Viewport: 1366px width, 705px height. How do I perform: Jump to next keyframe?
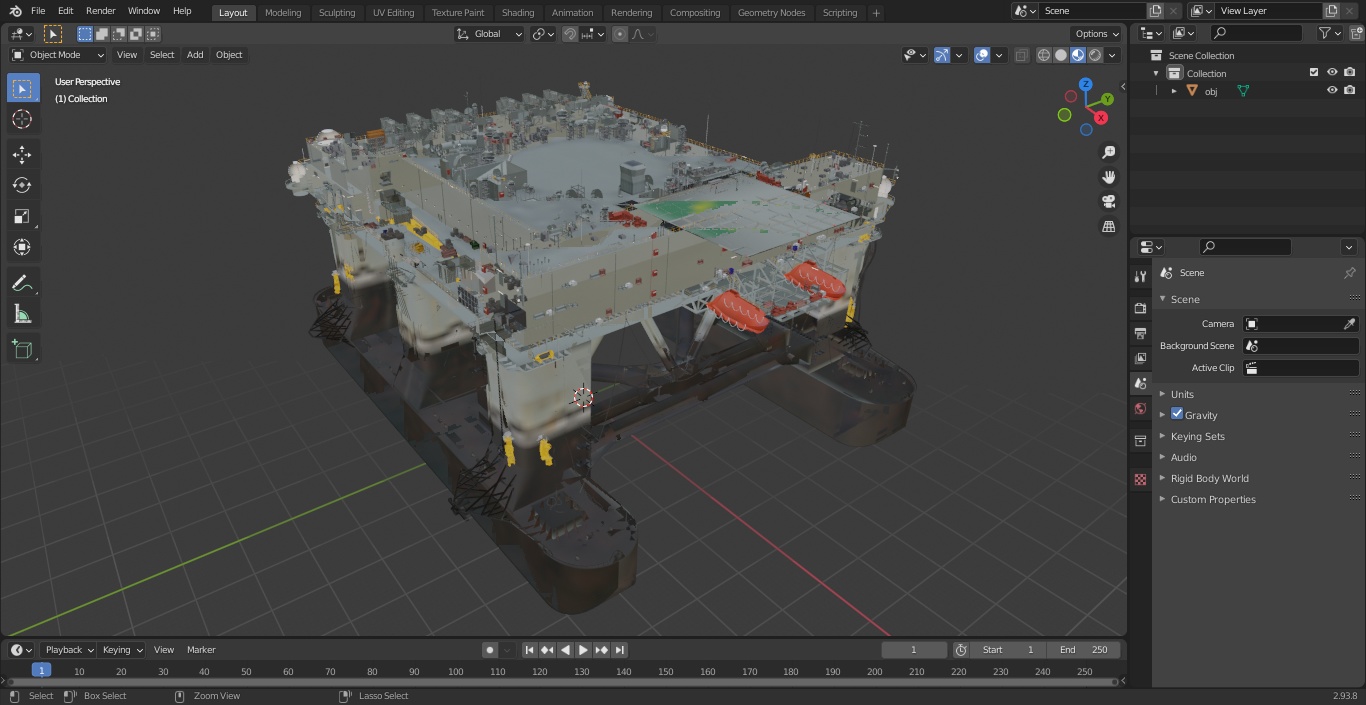coord(601,650)
